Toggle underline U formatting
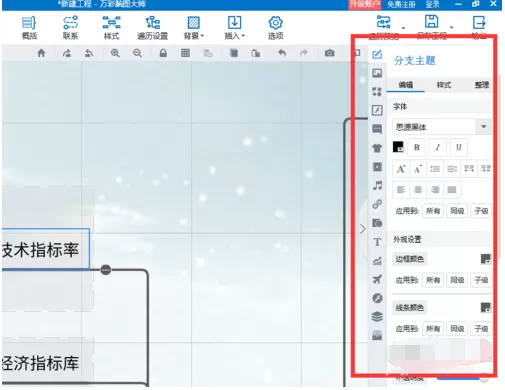Screen dimensions: 505x390 (x=459, y=147)
